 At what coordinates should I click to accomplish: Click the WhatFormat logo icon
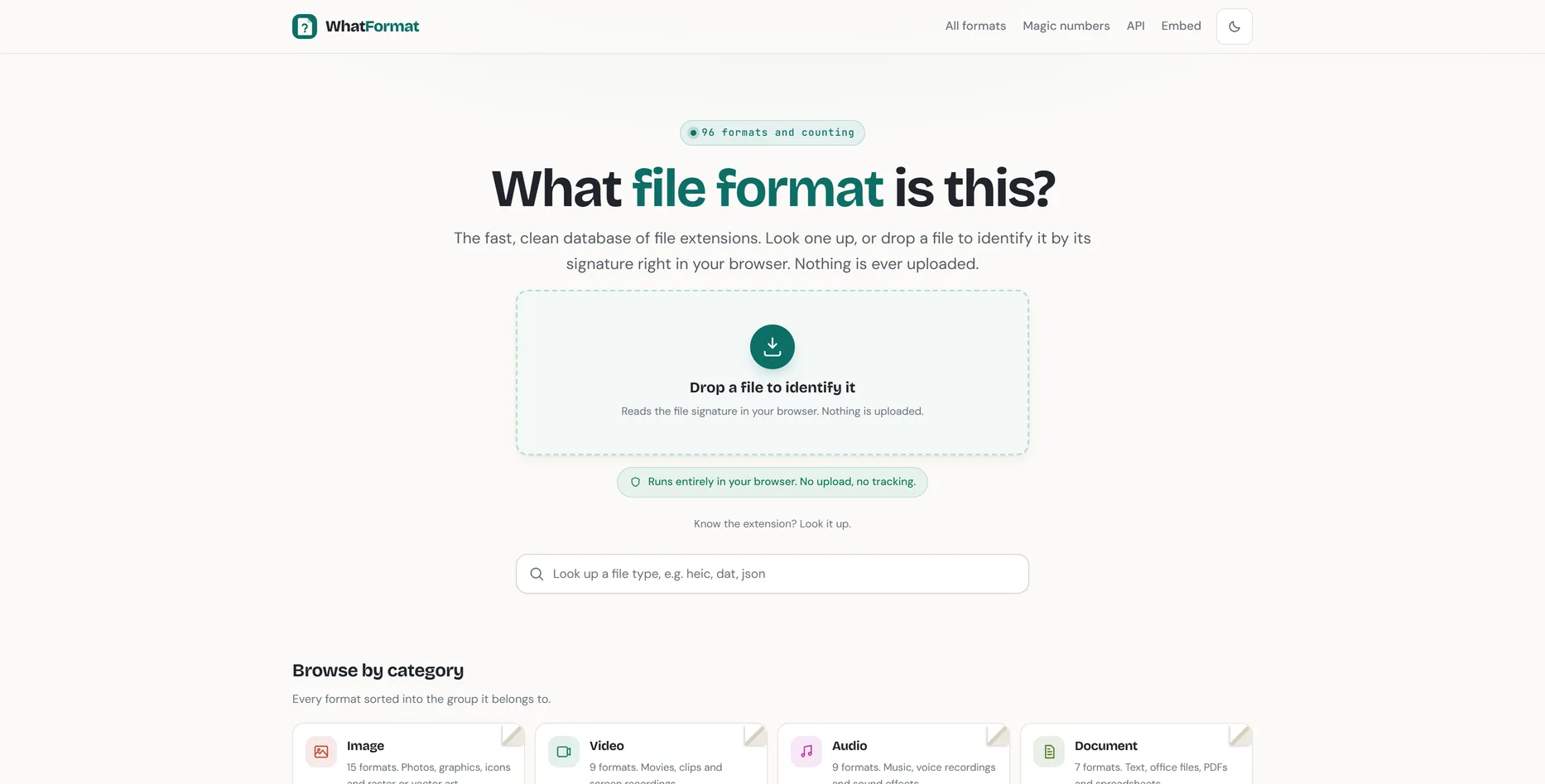(305, 26)
